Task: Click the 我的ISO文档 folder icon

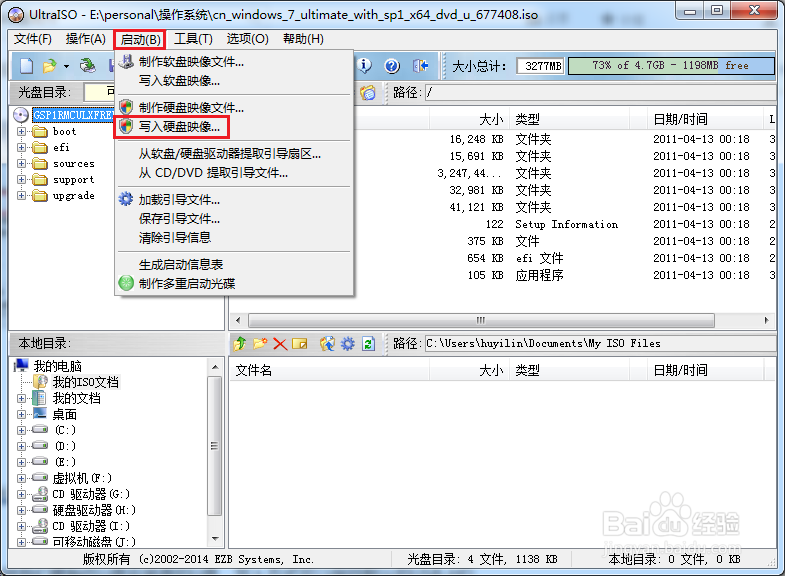Action: tap(40, 382)
